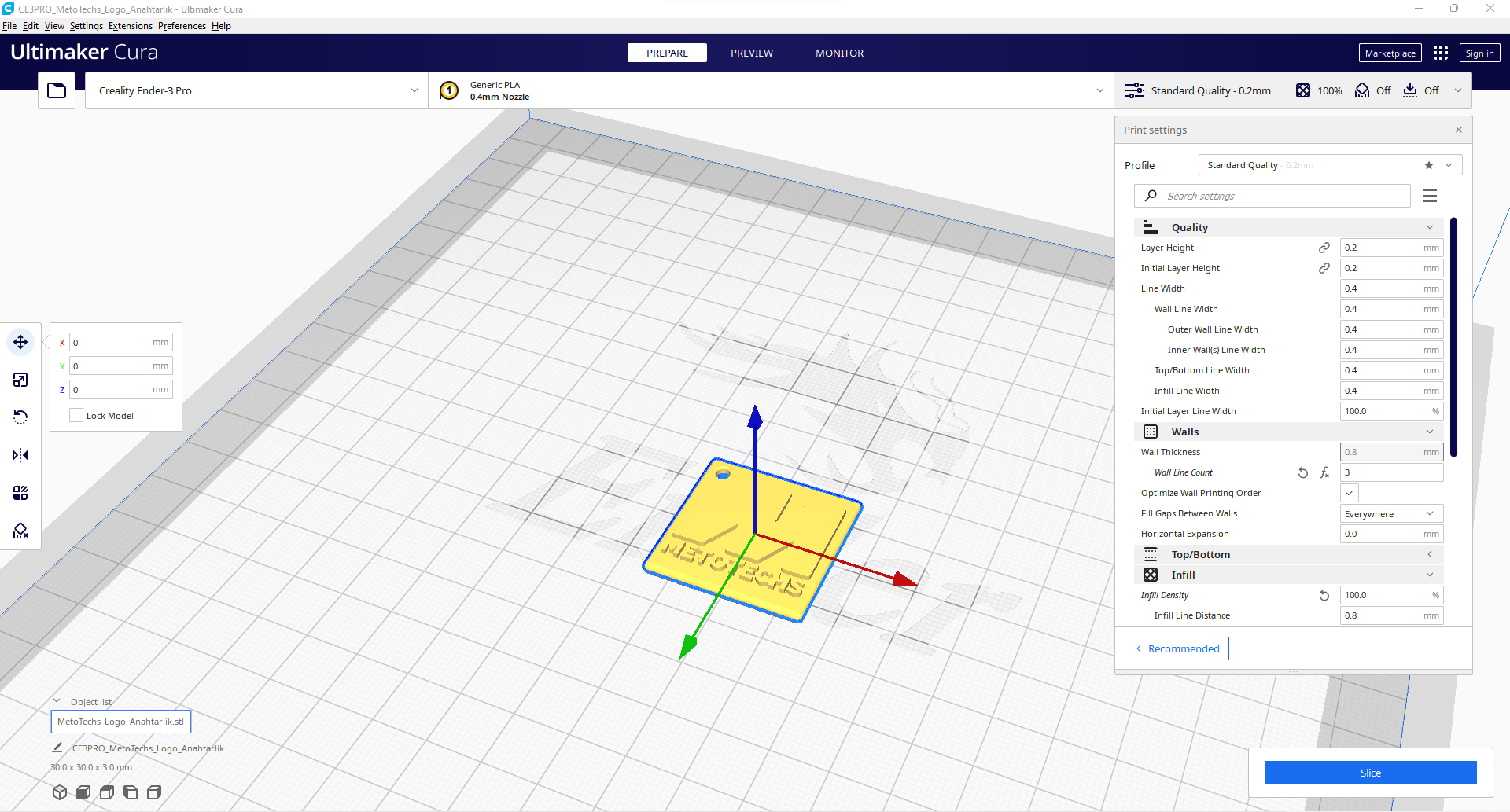1510x812 pixels.
Task: Select the Scale tool
Action: point(20,380)
